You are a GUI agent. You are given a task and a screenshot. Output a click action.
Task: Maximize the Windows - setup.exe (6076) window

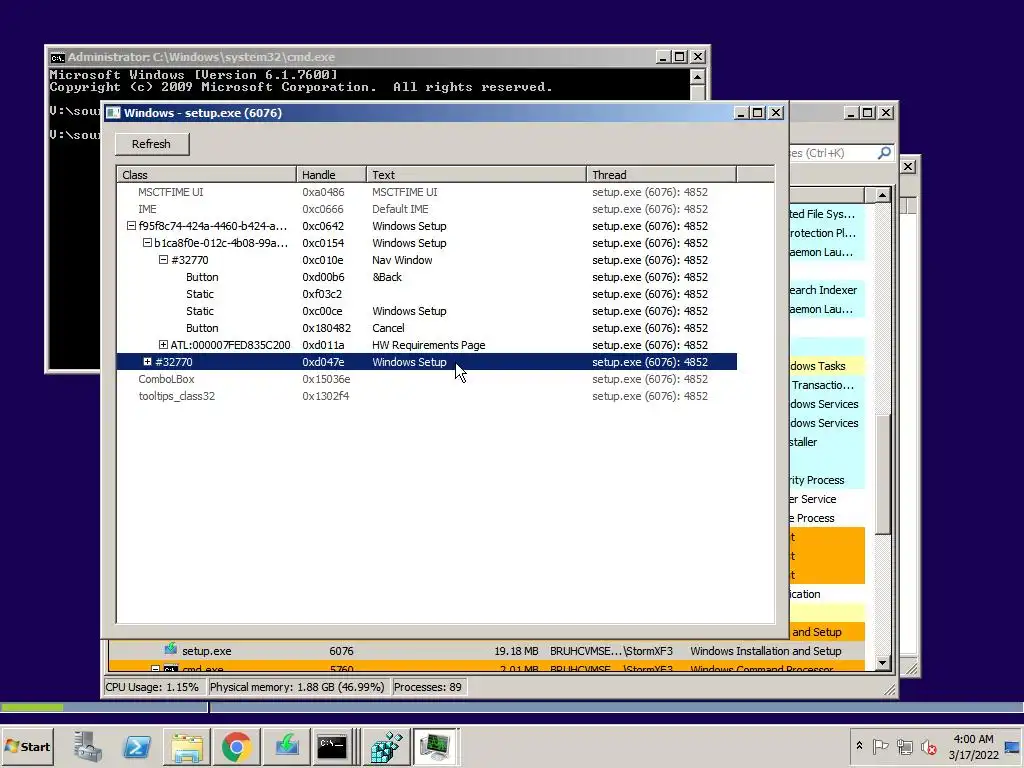coord(758,113)
